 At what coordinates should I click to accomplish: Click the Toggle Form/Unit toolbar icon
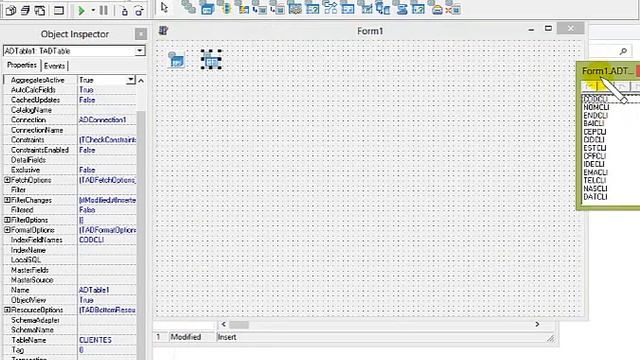click(40, 10)
